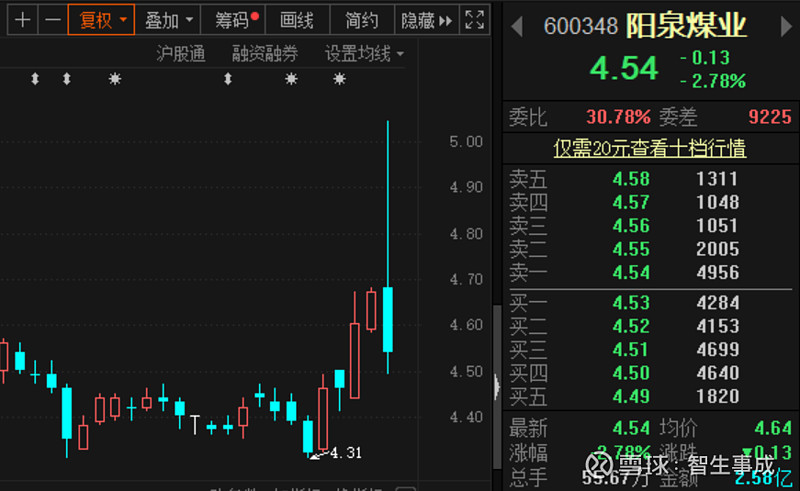Image resolution: width=800 pixels, height=491 pixels.
Task: Click the 4.31 low price label
Action: pyautogui.click(x=346, y=453)
